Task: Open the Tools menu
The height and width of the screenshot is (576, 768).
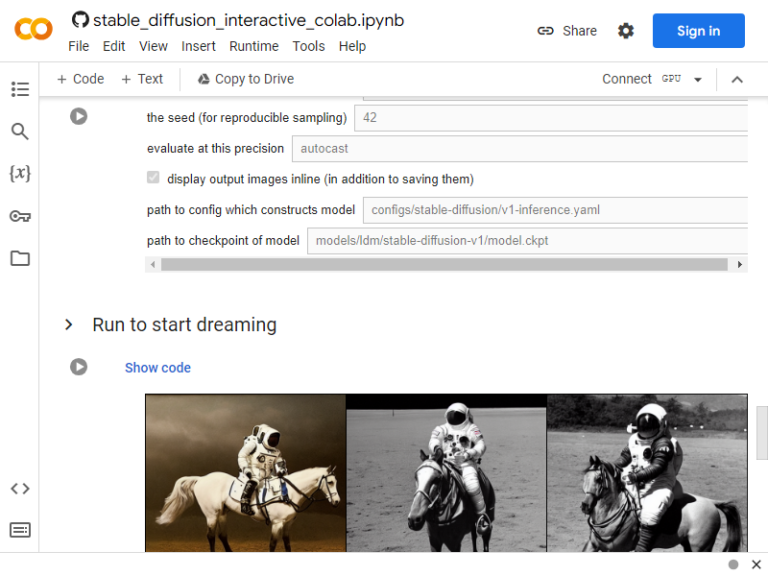Action: 309,46
